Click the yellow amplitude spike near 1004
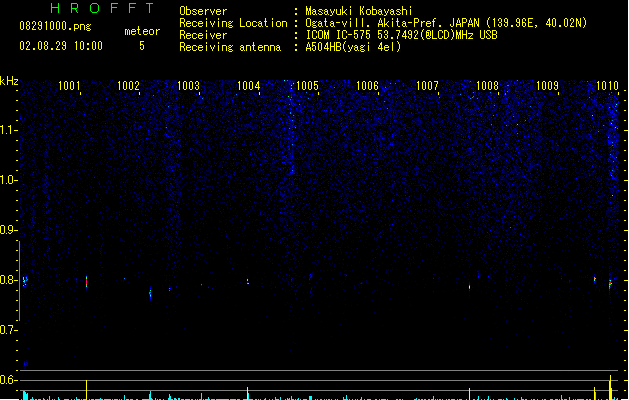Viewport: 629px width, 400px height. tap(248, 393)
